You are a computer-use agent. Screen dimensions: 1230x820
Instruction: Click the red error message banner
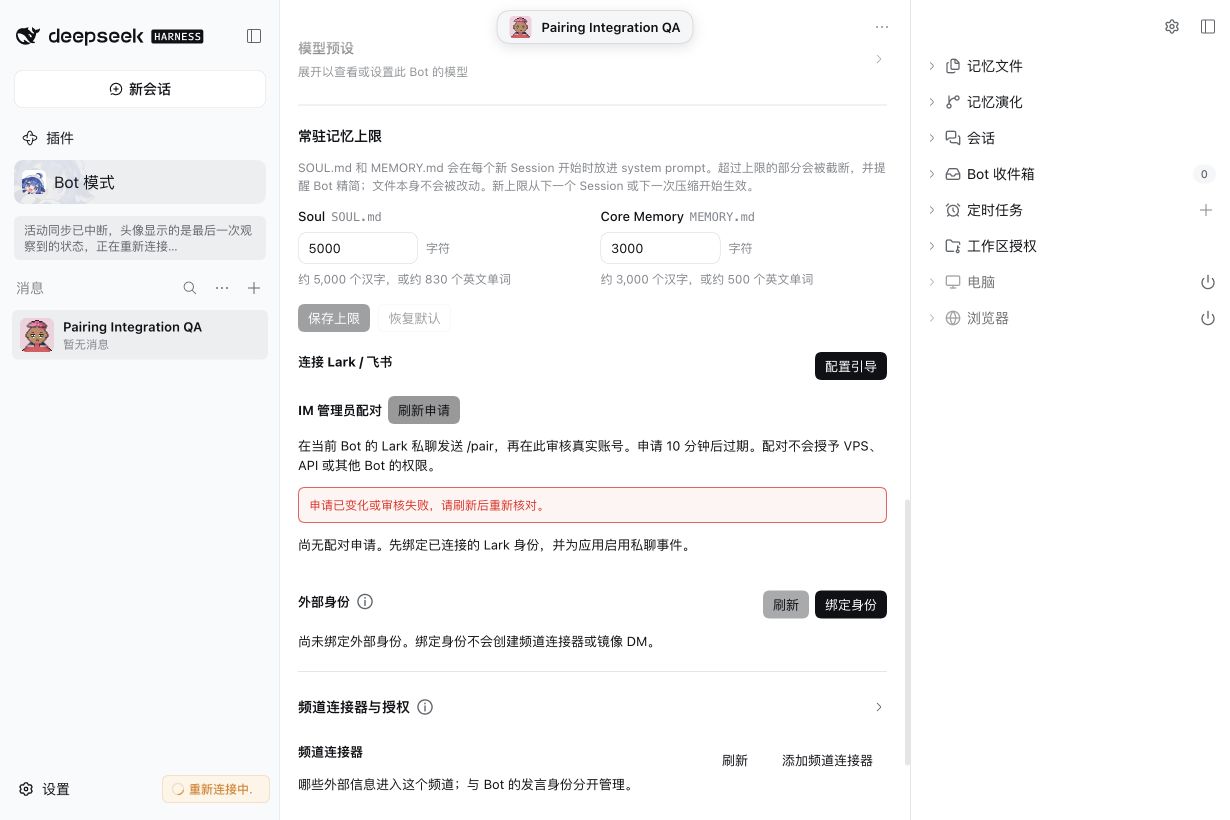[592, 505]
